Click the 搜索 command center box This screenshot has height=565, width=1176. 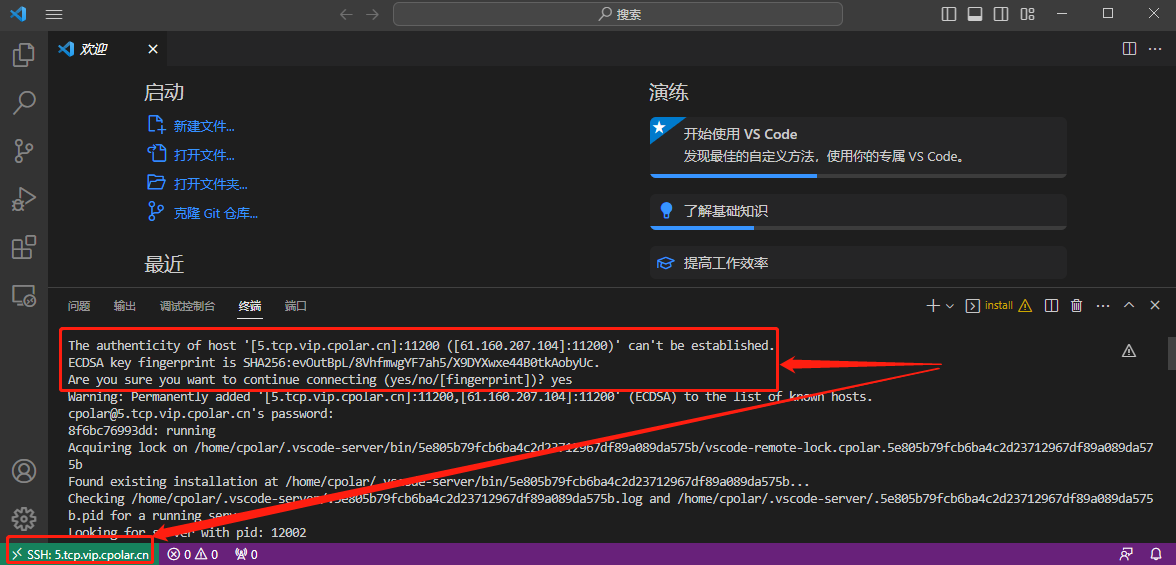point(618,14)
